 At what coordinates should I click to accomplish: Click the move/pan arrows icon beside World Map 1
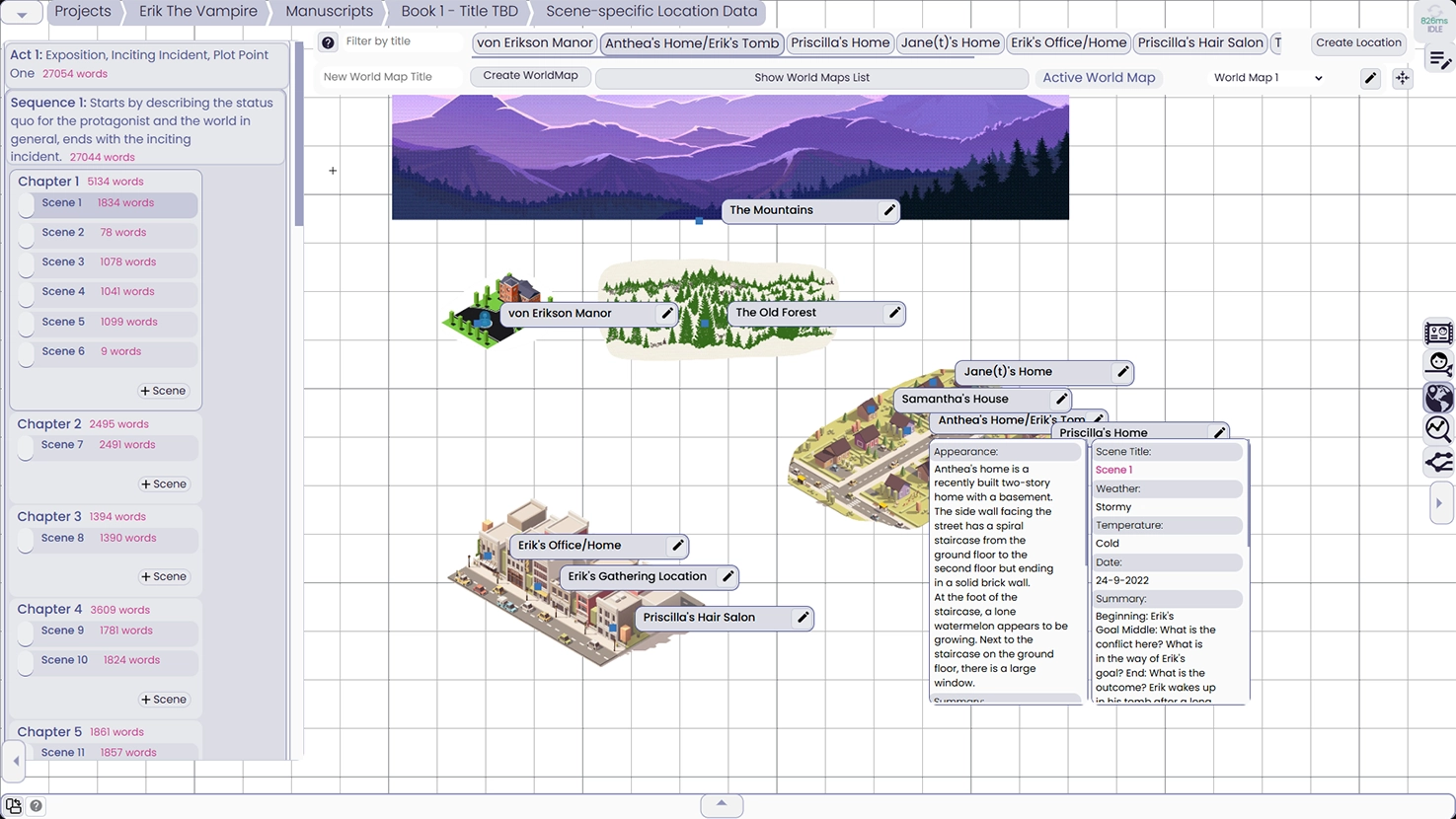pos(1402,78)
